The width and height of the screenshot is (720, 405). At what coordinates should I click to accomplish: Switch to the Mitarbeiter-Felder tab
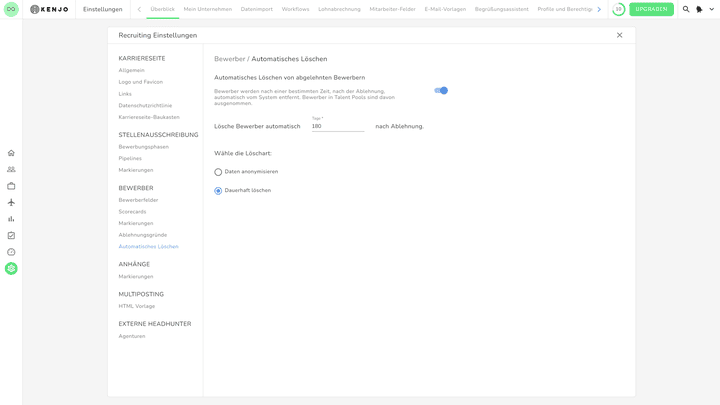(x=393, y=9)
